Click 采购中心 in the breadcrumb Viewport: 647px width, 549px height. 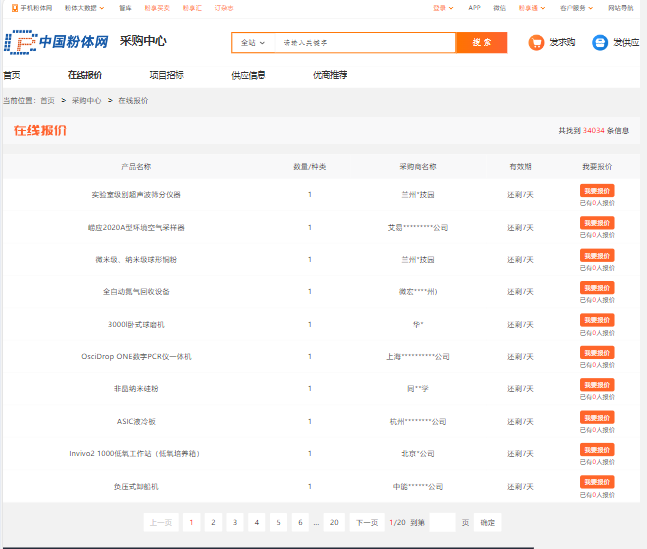[x=87, y=101]
